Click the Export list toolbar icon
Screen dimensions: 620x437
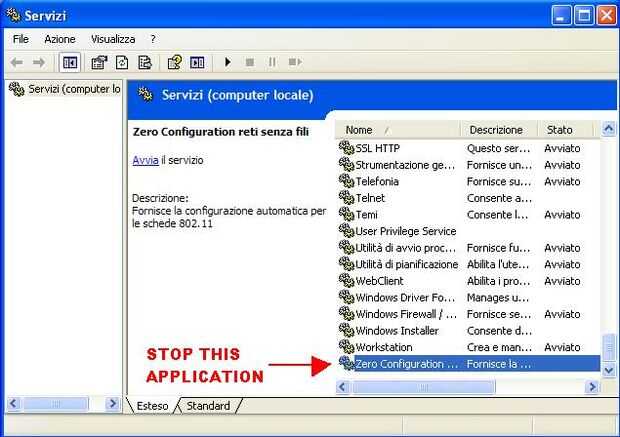coord(145,62)
